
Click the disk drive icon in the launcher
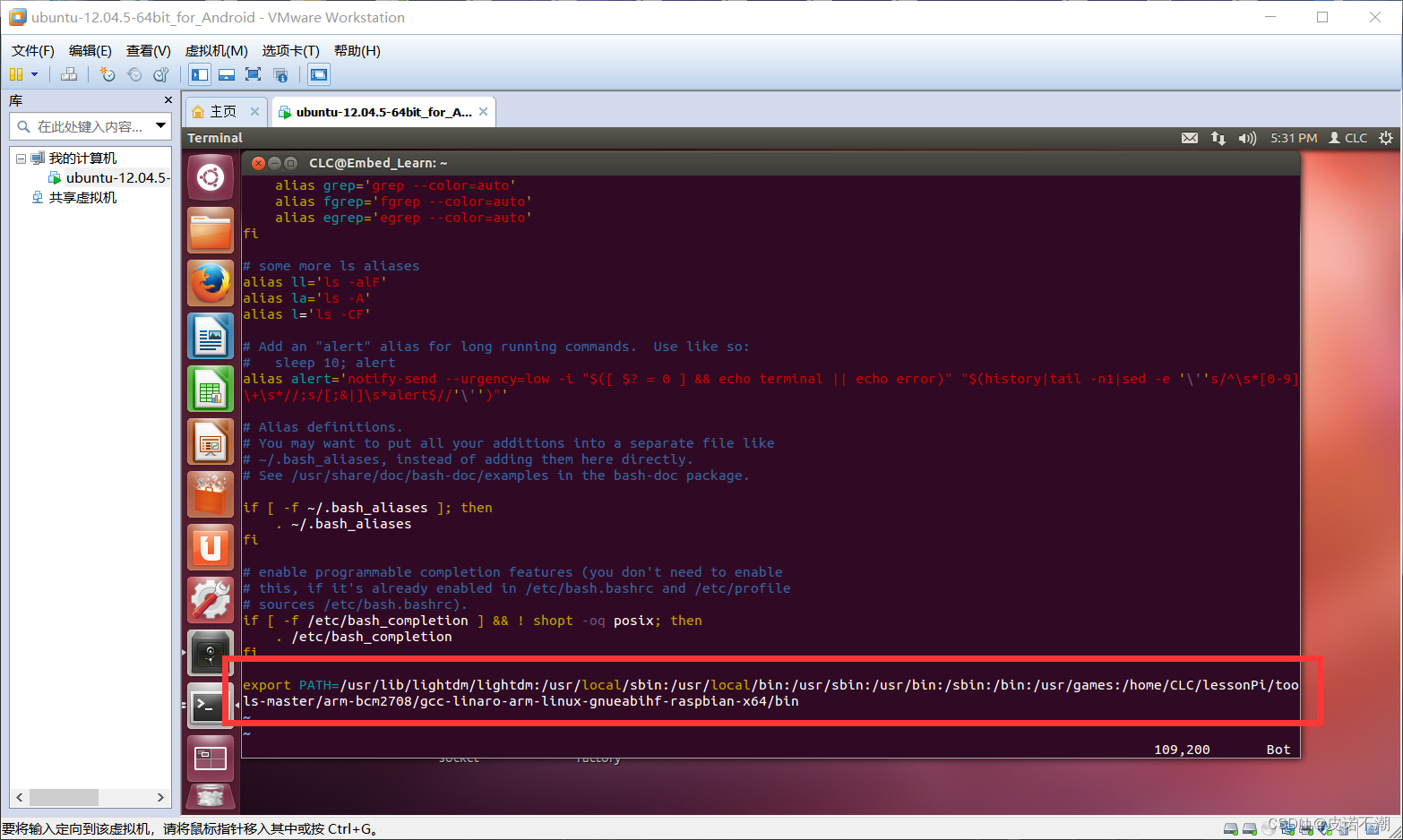pyautogui.click(x=211, y=653)
